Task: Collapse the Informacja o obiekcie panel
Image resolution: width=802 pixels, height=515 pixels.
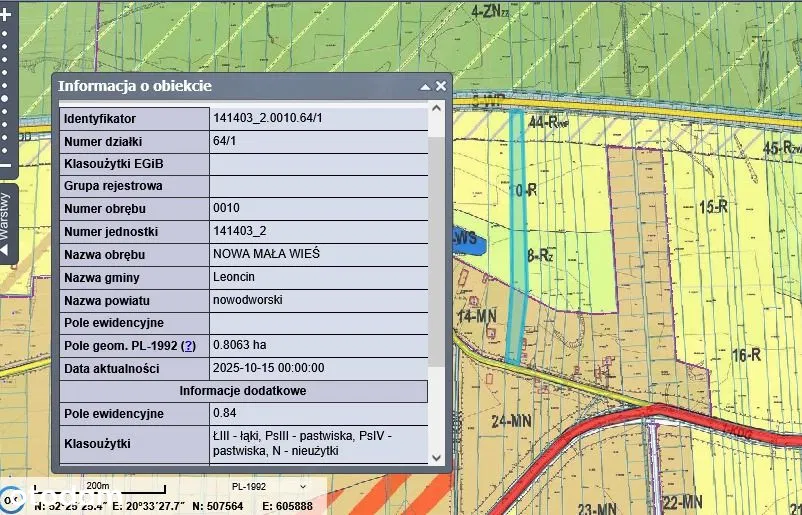Action: 425,86
